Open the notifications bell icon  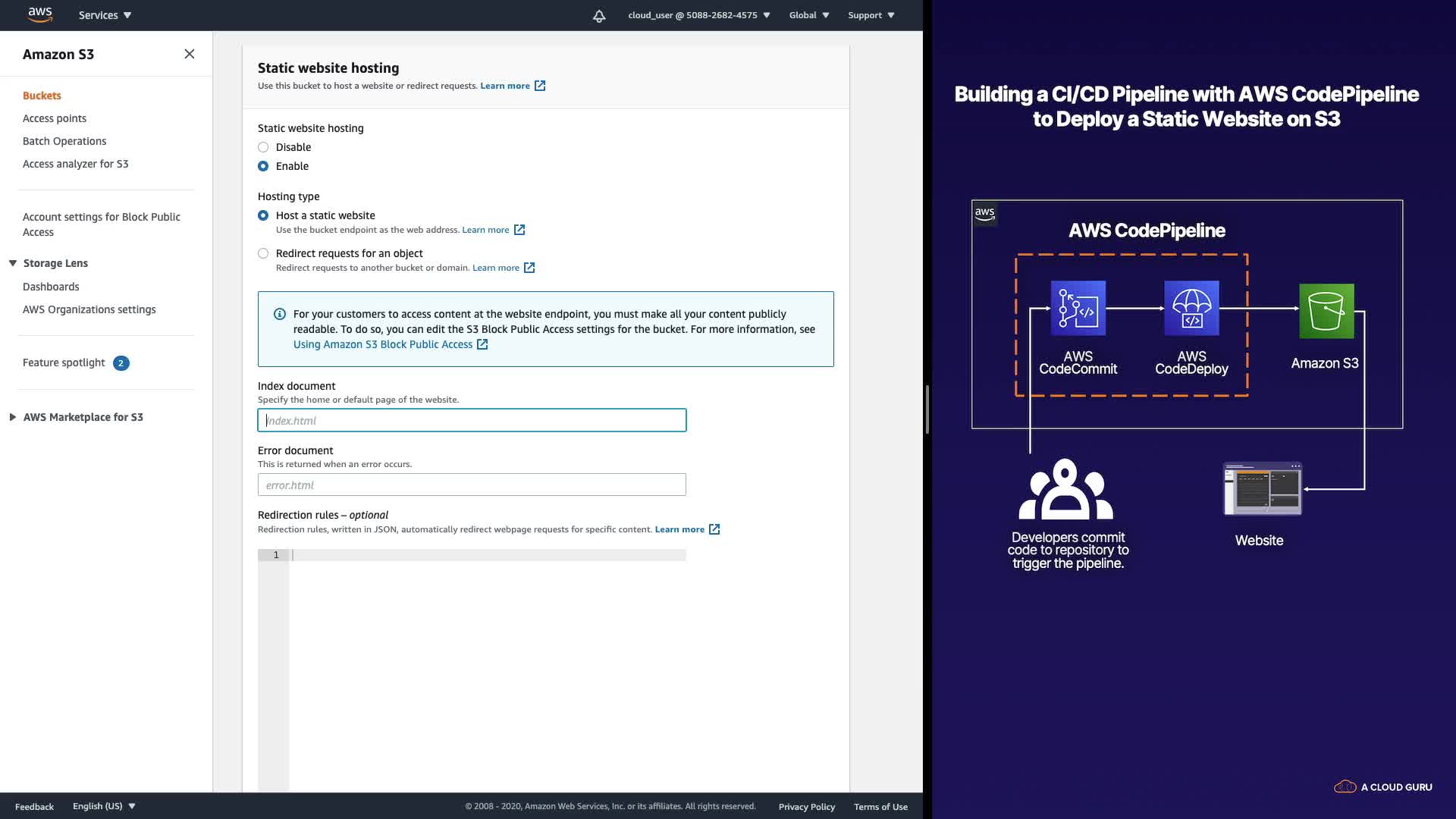tap(599, 15)
